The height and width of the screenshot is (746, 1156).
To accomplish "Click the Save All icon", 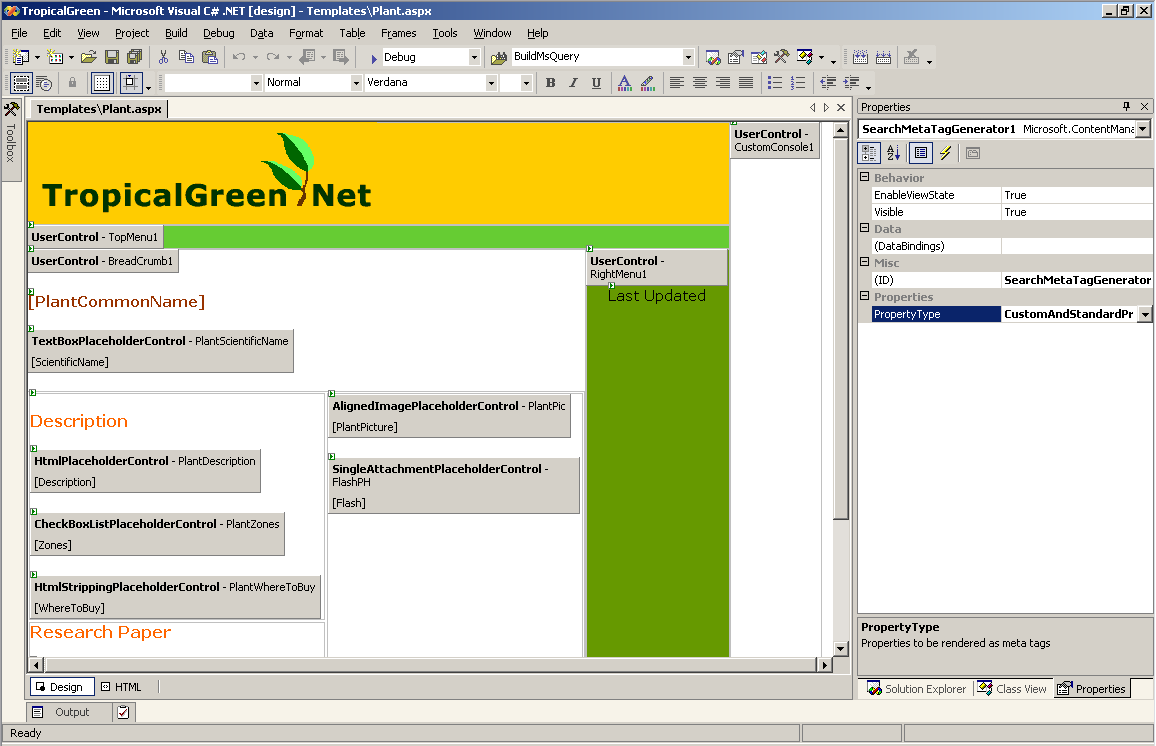I will tap(134, 57).
